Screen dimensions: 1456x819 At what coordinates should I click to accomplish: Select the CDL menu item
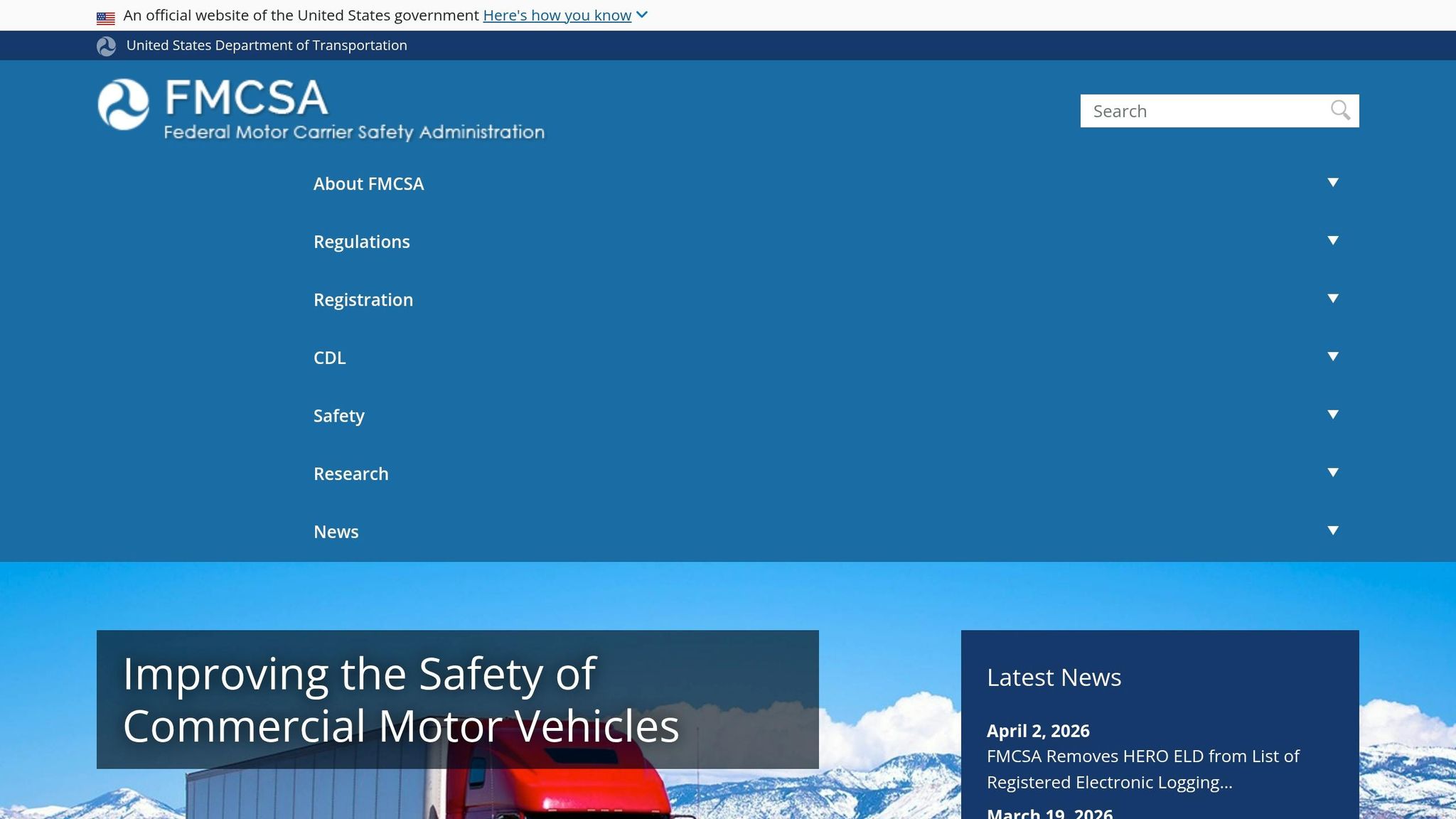329,358
